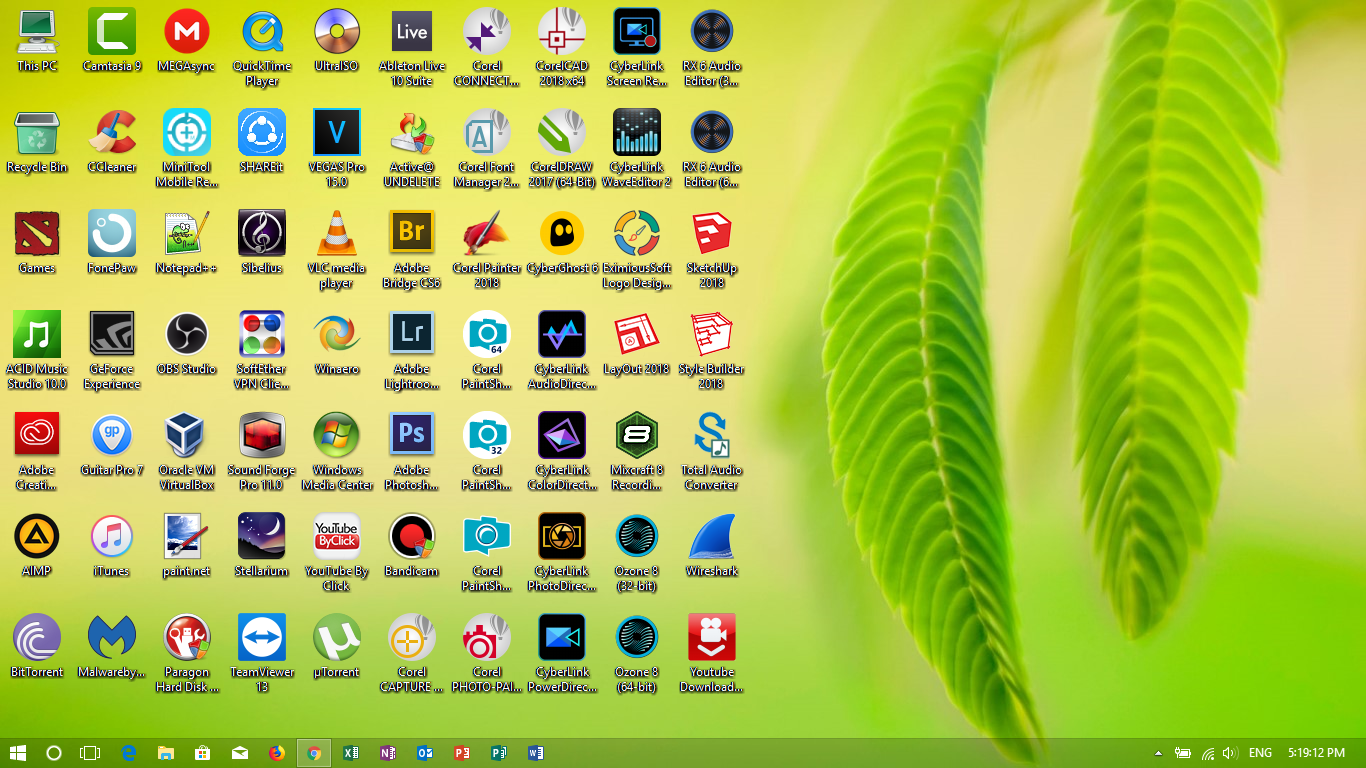Image resolution: width=1366 pixels, height=768 pixels.
Task: Select the QuickTime Player shortcut
Action: click(x=262, y=31)
